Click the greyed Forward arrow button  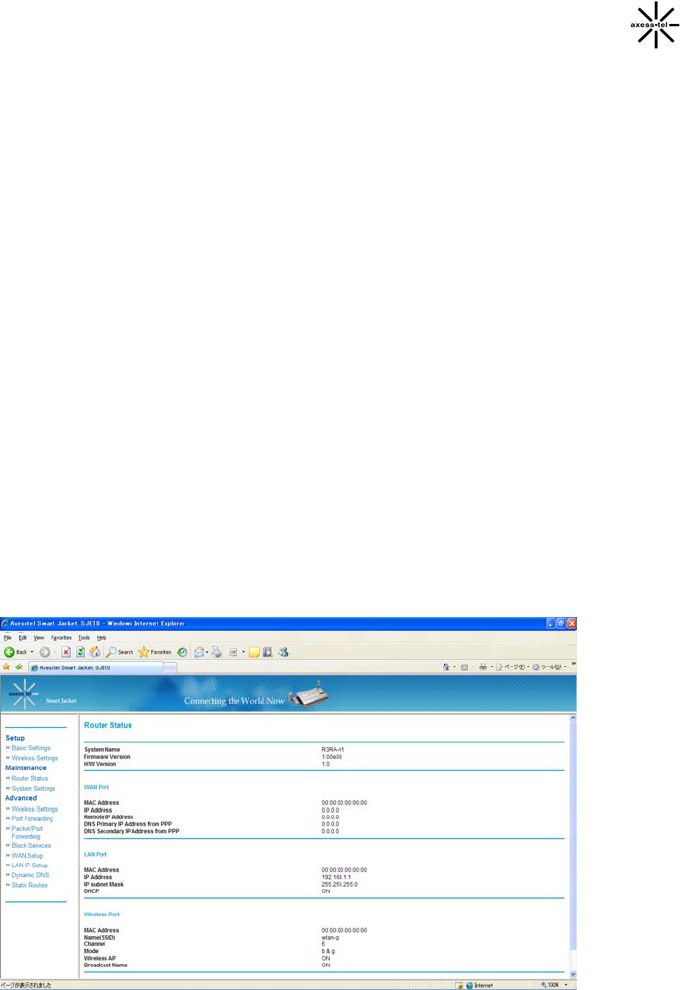click(45, 652)
